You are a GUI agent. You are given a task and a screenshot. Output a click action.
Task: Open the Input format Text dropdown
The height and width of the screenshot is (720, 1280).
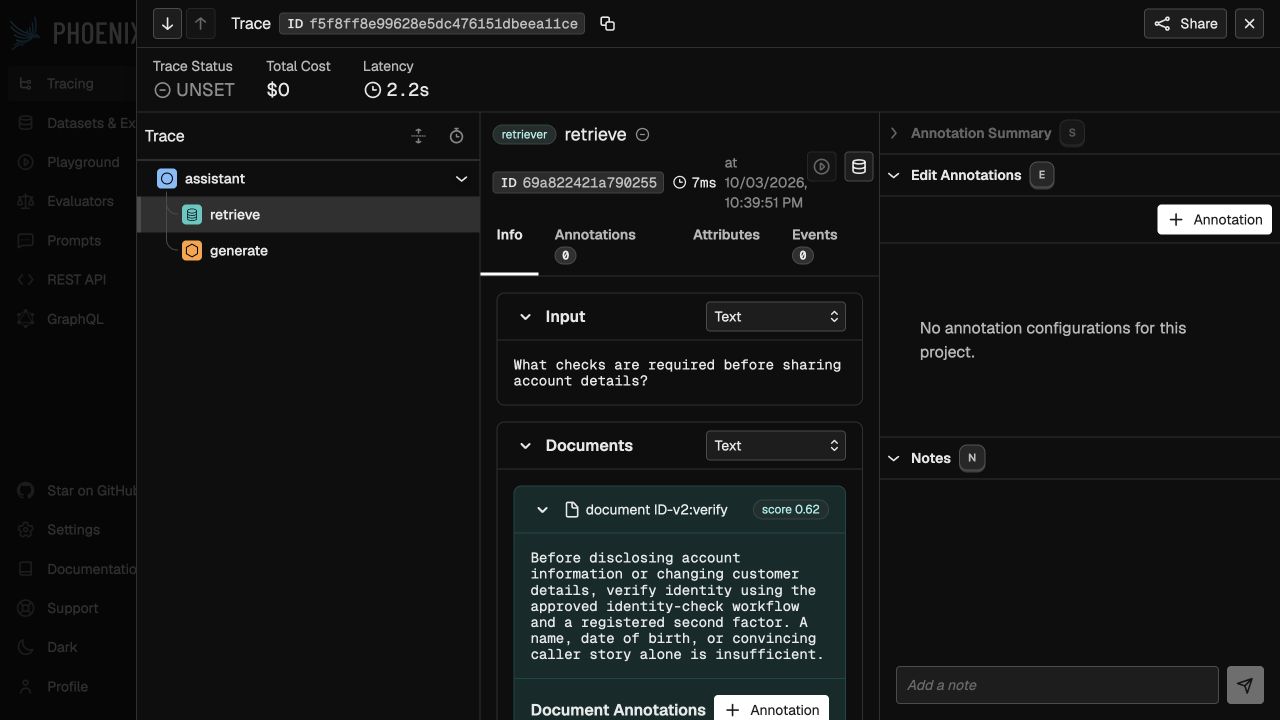[x=776, y=317]
